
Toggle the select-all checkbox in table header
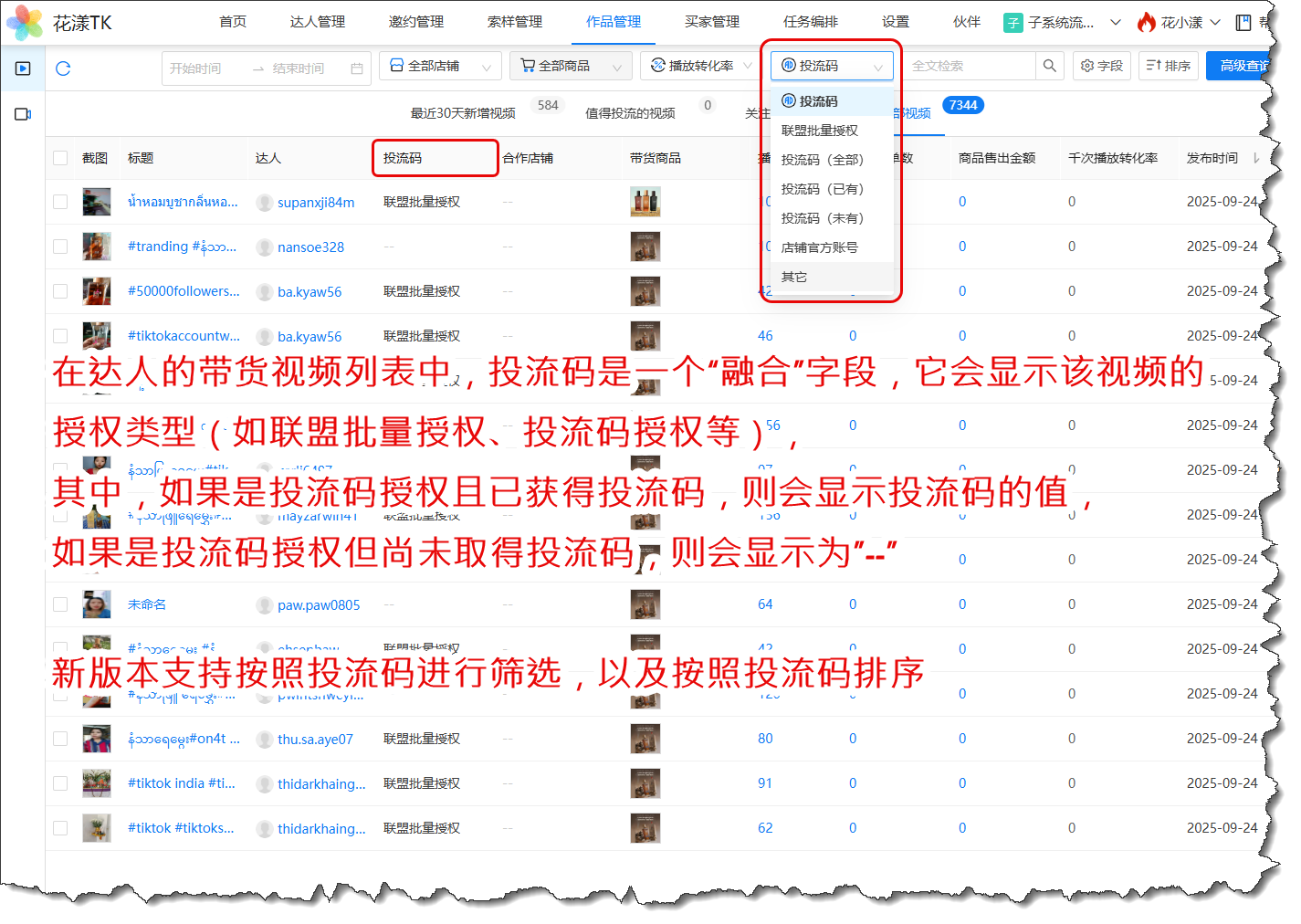(60, 158)
